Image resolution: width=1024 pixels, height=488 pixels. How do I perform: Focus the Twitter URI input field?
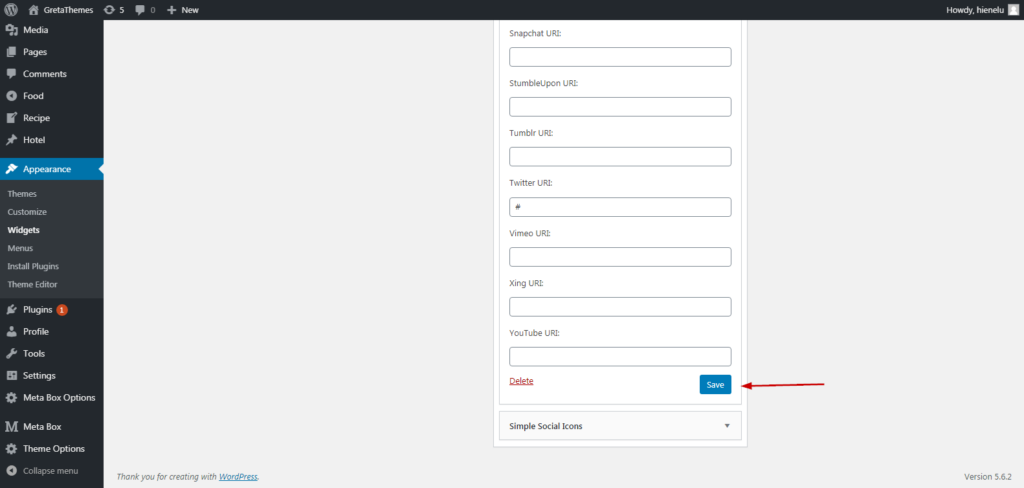click(x=620, y=207)
